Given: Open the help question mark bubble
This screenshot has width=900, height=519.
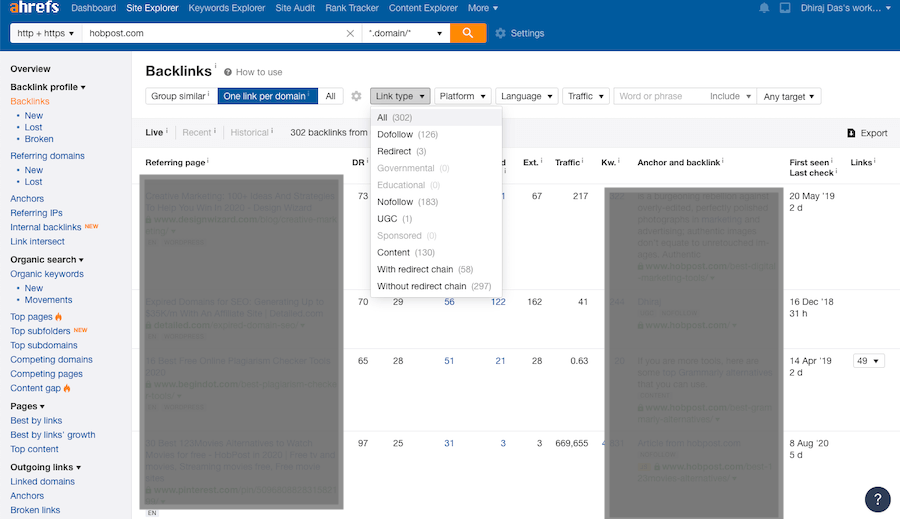Looking at the screenshot, I should point(877,499).
